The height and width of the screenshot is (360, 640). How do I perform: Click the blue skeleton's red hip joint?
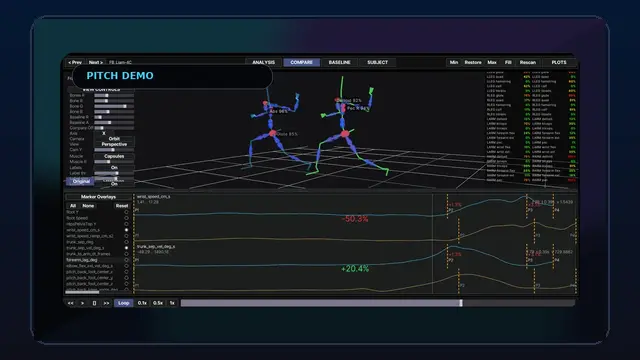pyautogui.click(x=272, y=133)
